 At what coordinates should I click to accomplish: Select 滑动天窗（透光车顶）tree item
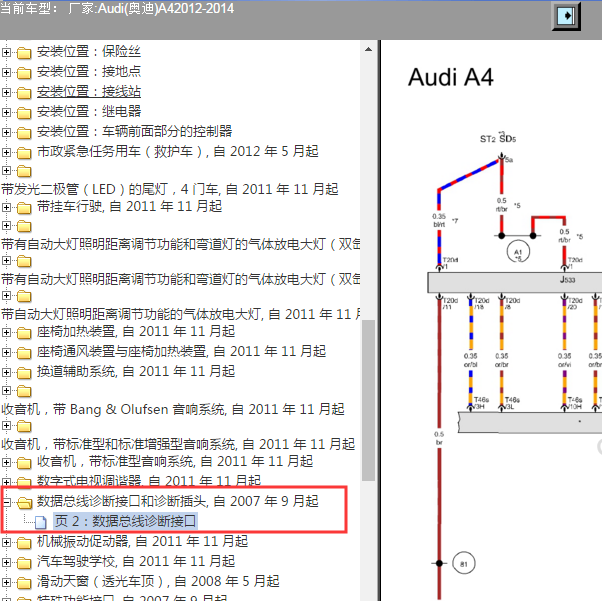[x=158, y=581]
